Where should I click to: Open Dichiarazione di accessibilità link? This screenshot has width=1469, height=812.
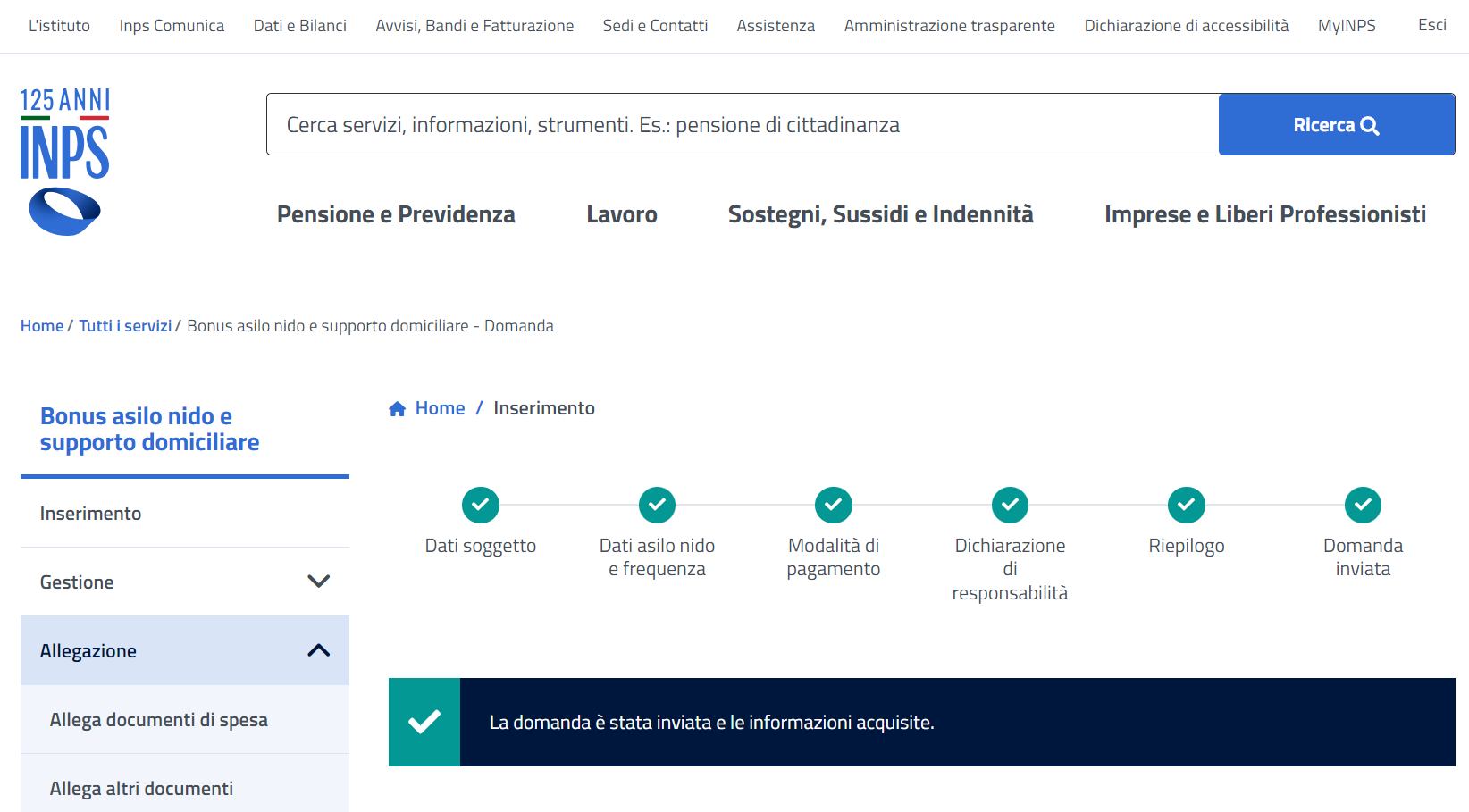click(1187, 26)
